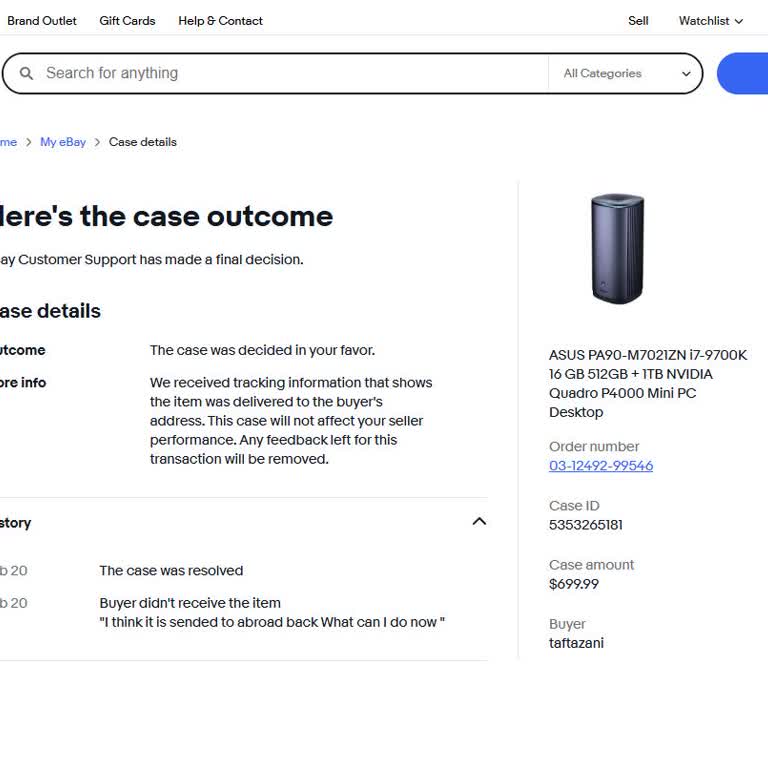Click the Sell link
This screenshot has height=768, width=768.
(638, 21)
